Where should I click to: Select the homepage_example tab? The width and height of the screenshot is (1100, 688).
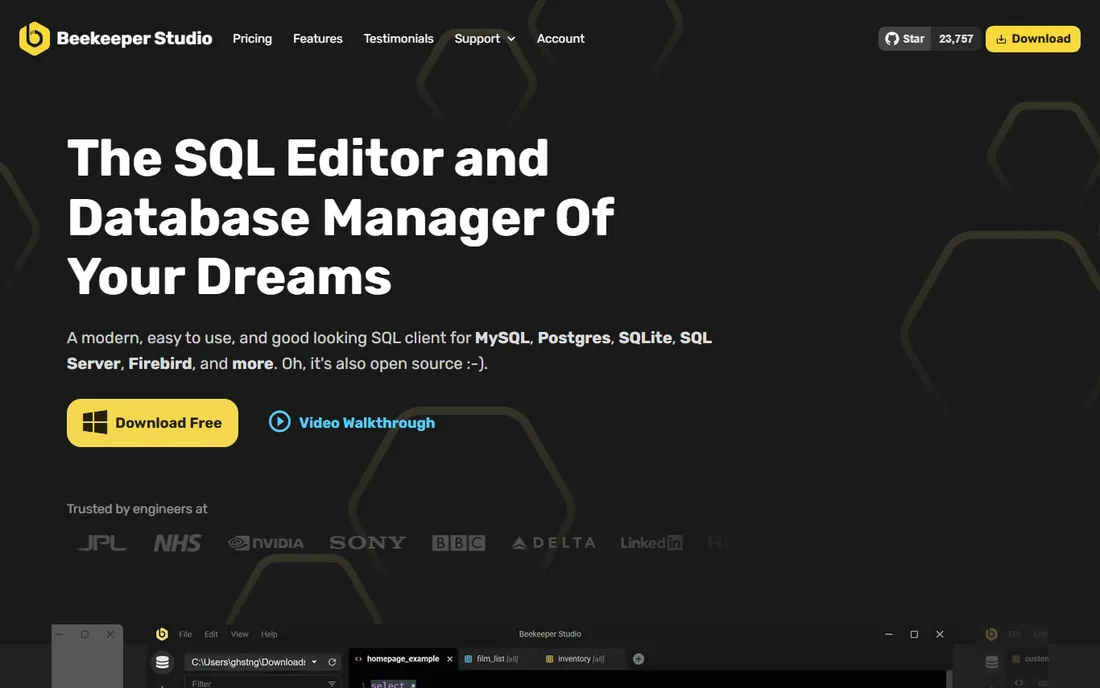(x=402, y=659)
